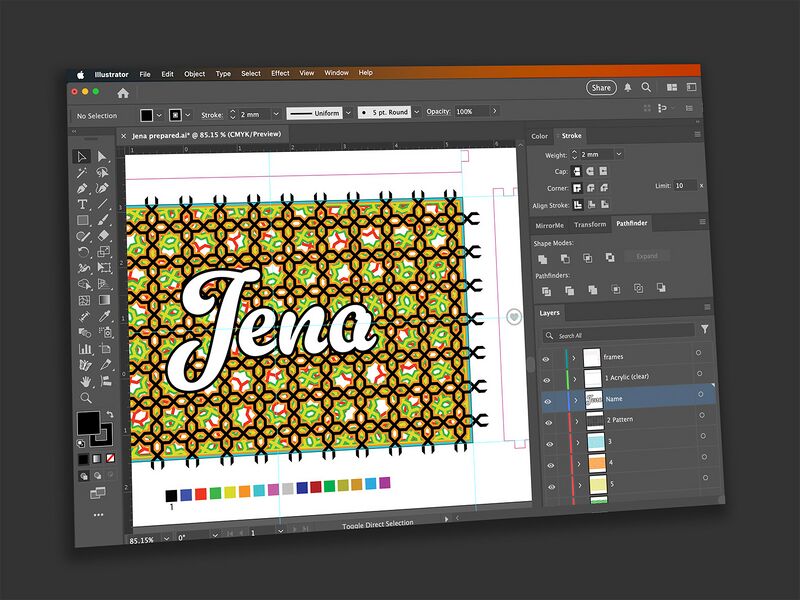Screen dimensions: 800x600
Task: Select the Rectangle tool
Action: [x=82, y=220]
